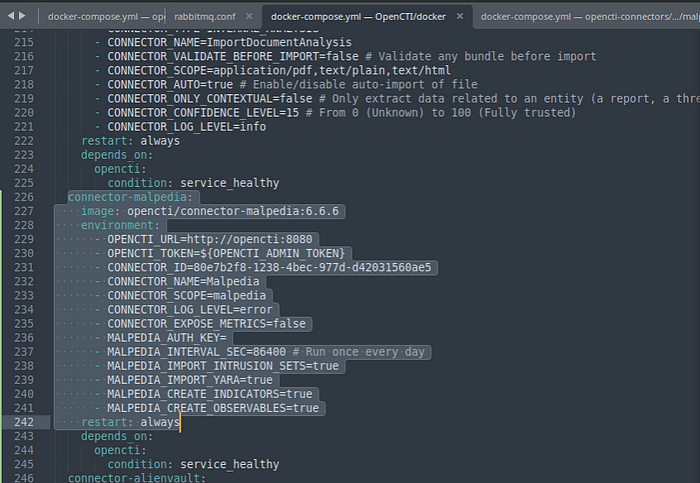Click CONNECTOR_EXPOSE_METRICS=false line
700x483 pixels.
[x=206, y=324]
